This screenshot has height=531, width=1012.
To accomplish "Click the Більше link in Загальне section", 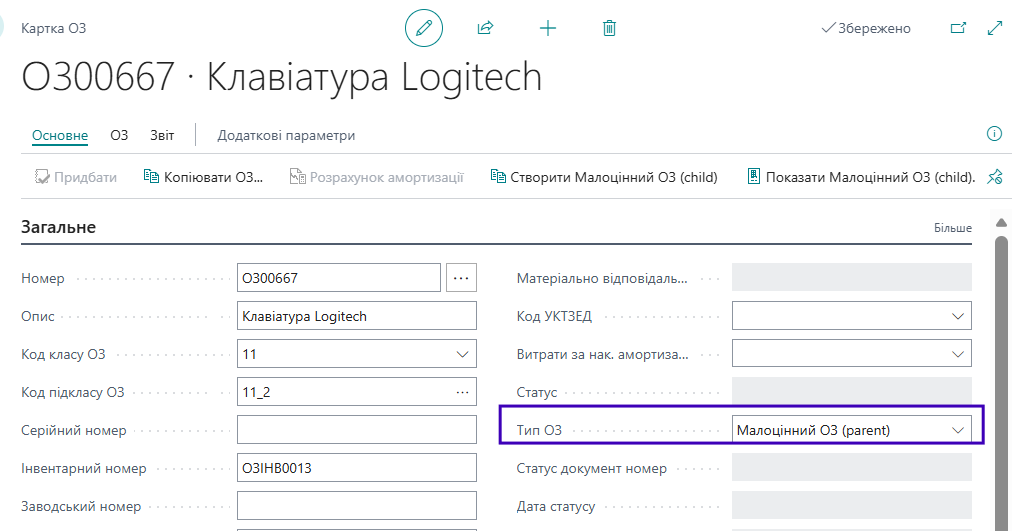I will click(952, 228).
